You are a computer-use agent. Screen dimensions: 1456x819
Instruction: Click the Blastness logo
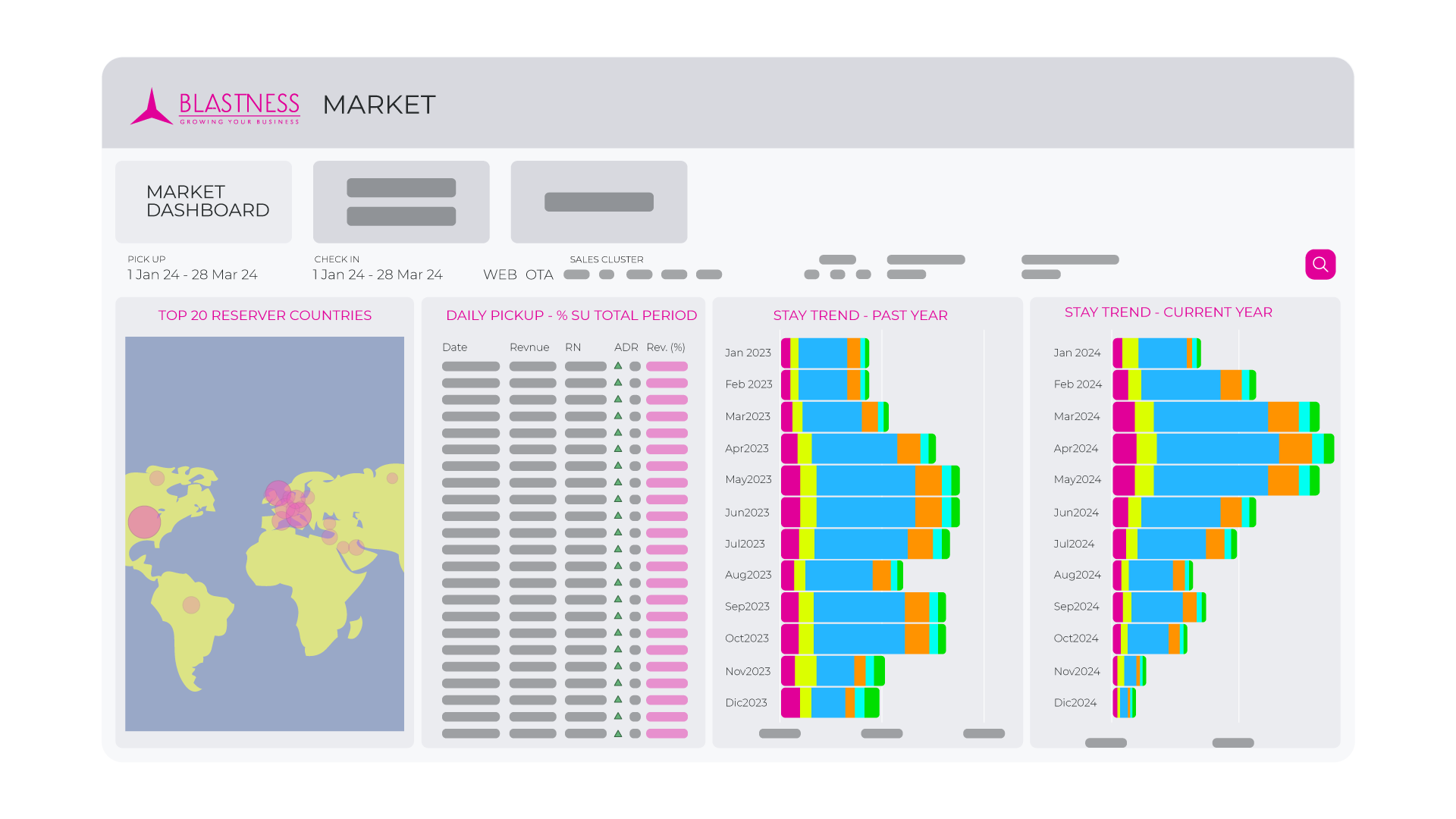216,106
